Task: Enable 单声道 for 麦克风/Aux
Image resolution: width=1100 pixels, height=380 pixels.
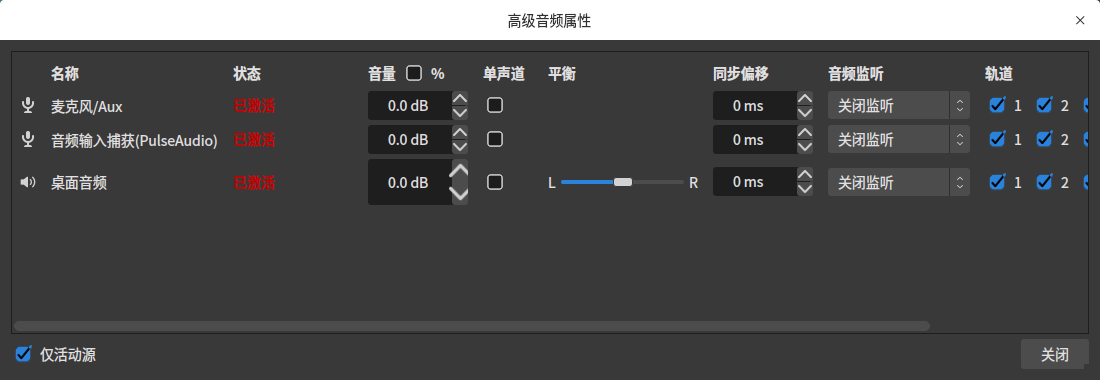Action: (x=495, y=105)
